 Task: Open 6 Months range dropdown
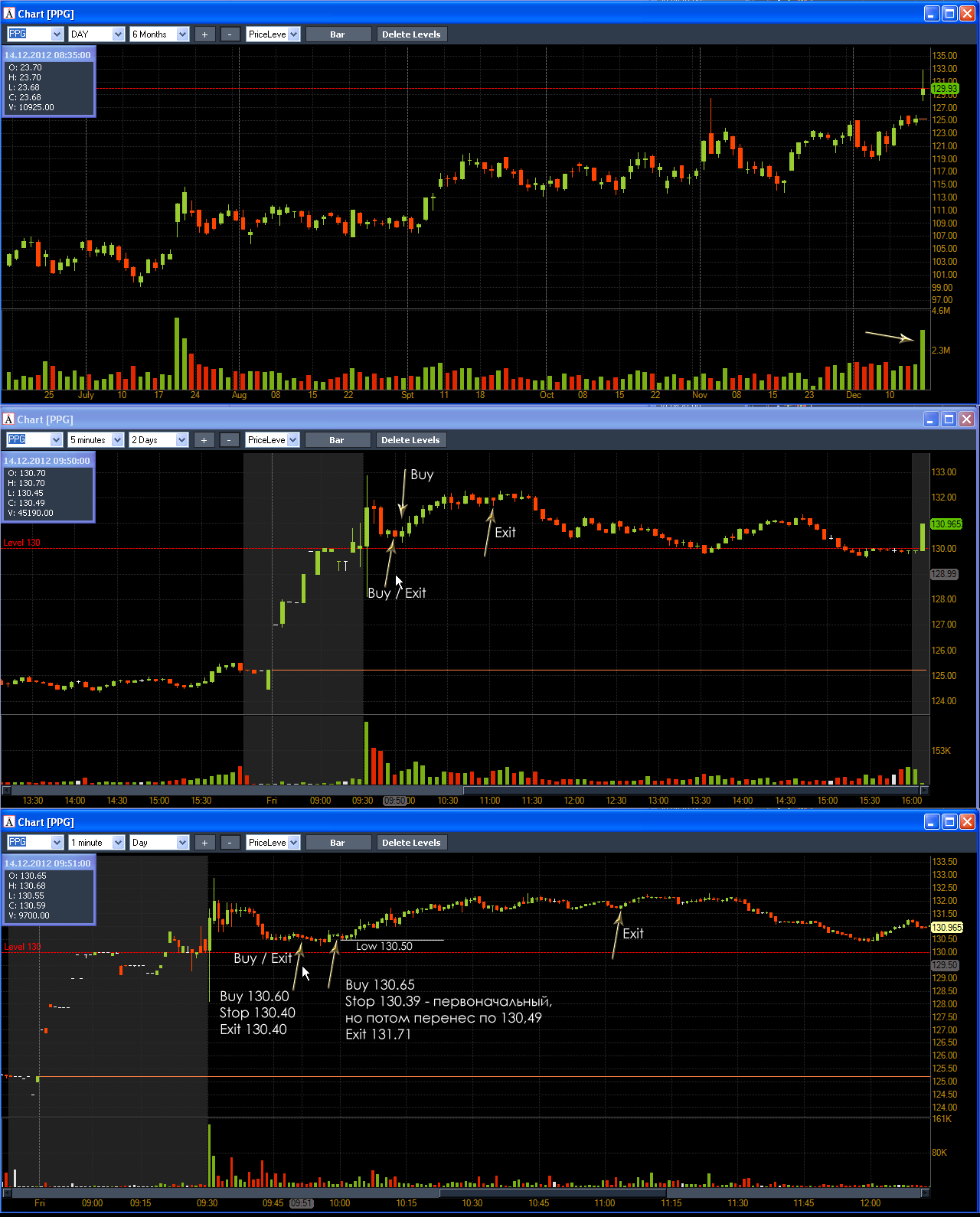pos(182,34)
